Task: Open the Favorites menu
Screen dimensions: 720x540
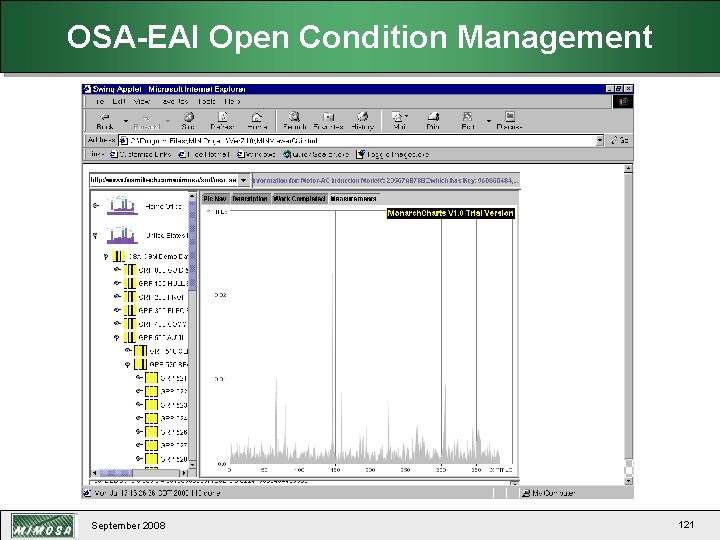Action: [x=175, y=101]
